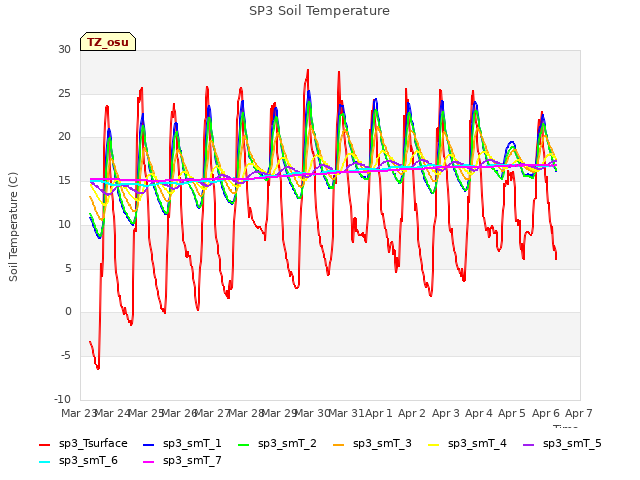This screenshot has height=480, width=640.
Task: Click the -10 y-axis tick label
Action: pos(62,399)
